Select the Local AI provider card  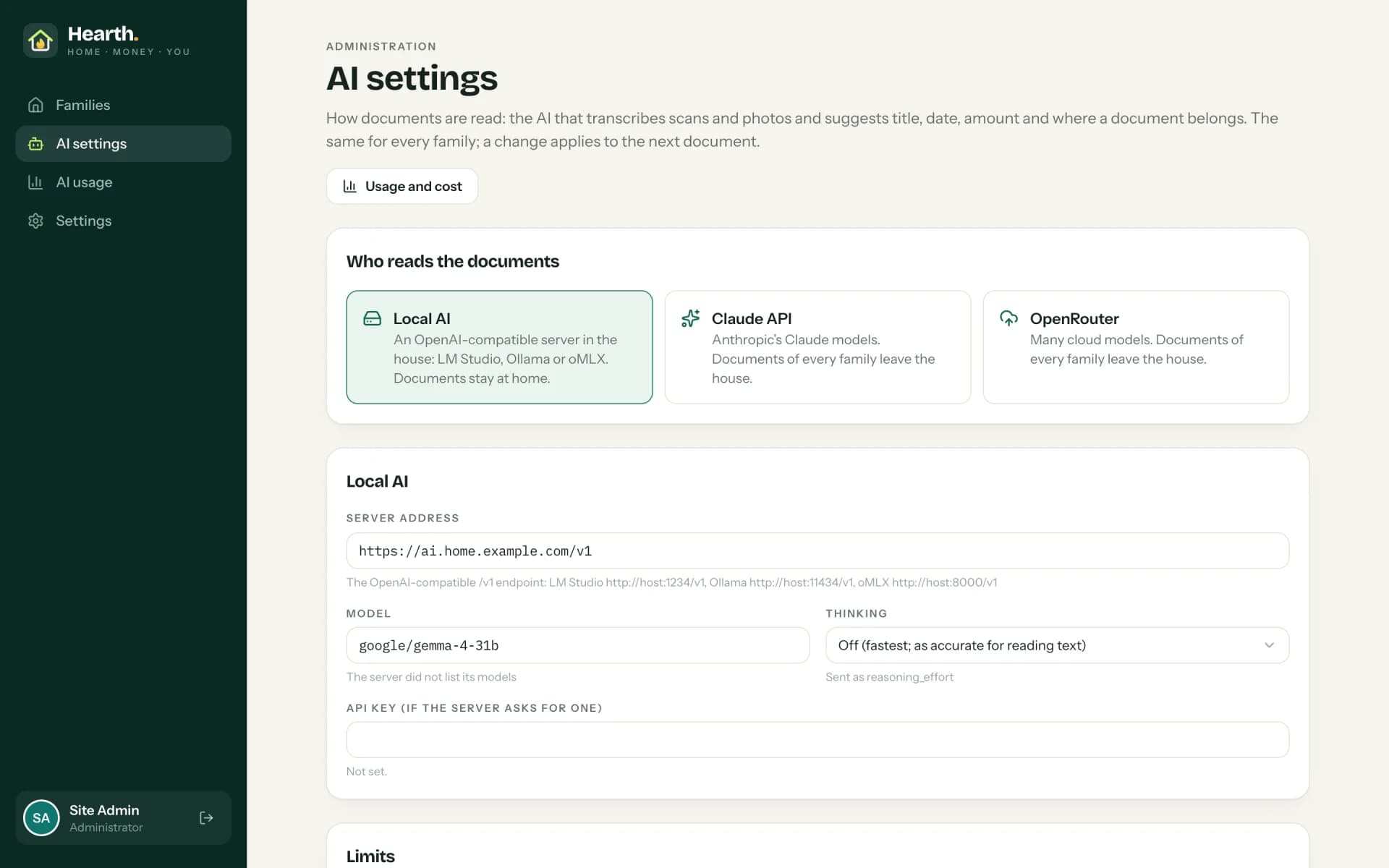click(x=499, y=347)
